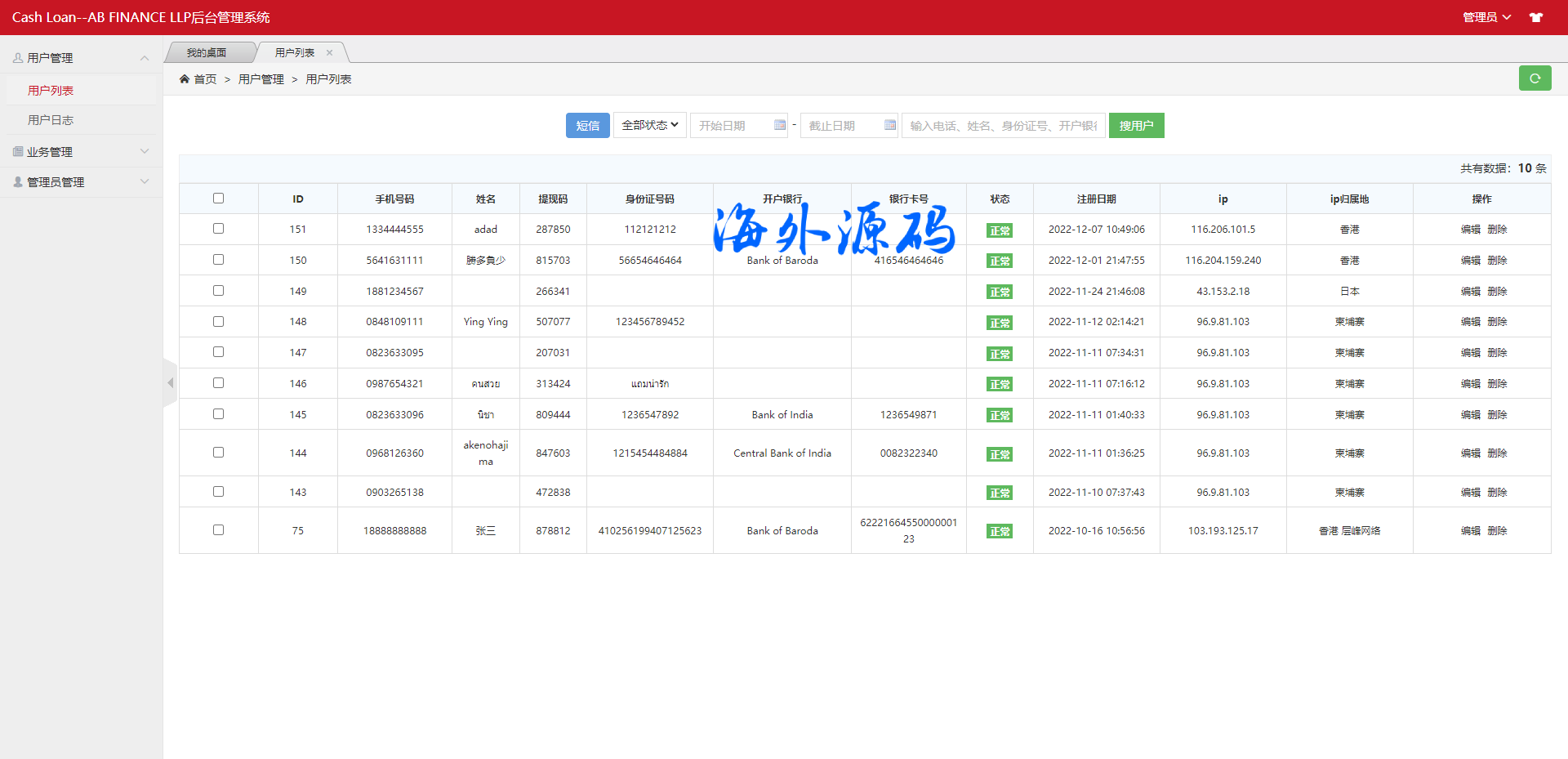Close the 用户列表 tab with X icon

pos(330,53)
